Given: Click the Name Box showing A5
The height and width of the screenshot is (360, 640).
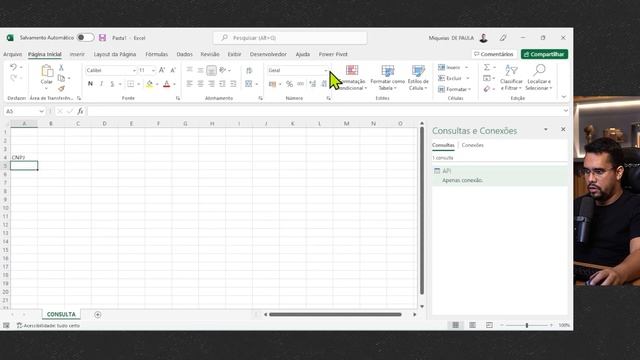Looking at the screenshot, I should (x=24, y=111).
